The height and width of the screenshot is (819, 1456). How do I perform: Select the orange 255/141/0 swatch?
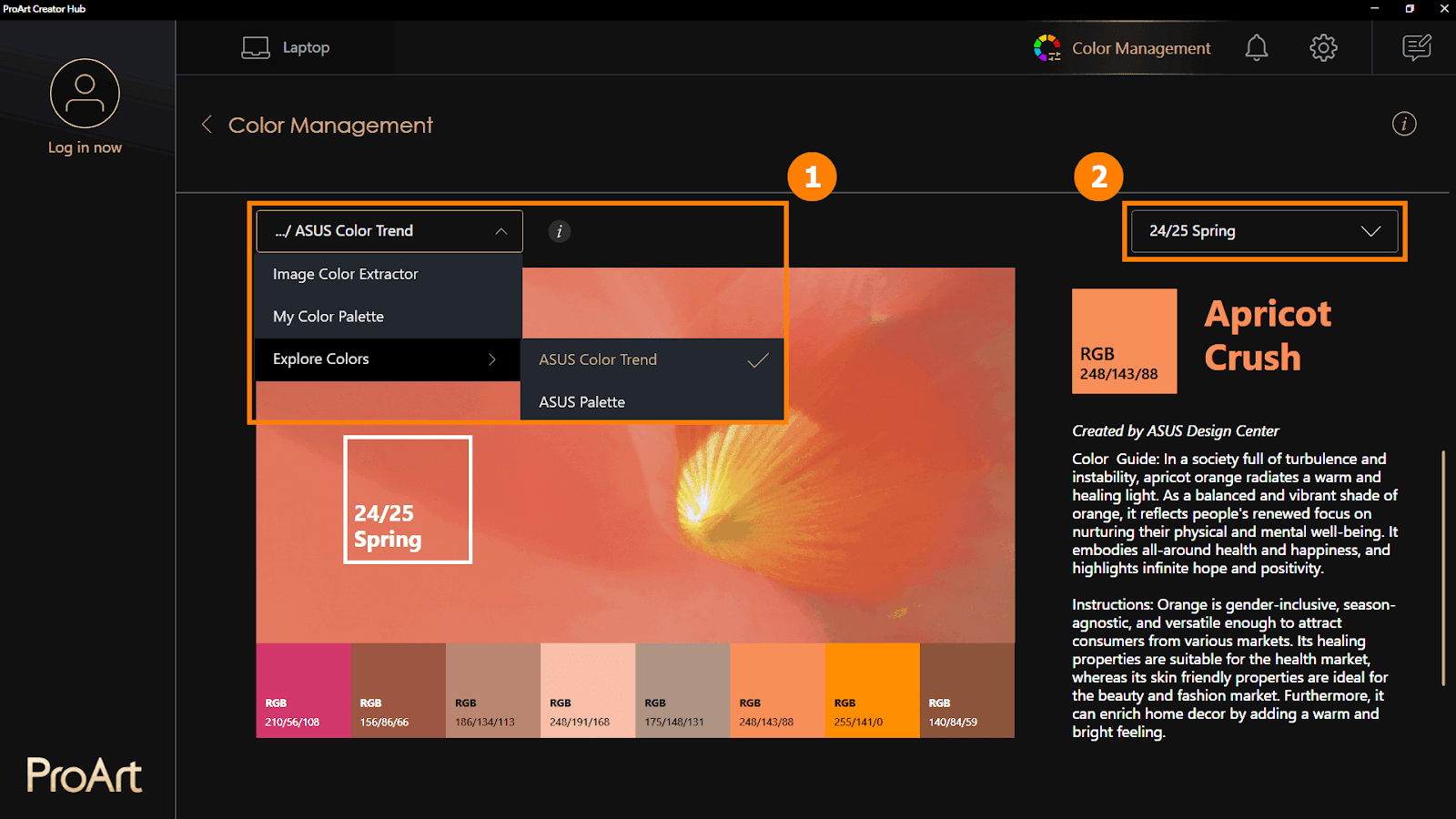[873, 691]
